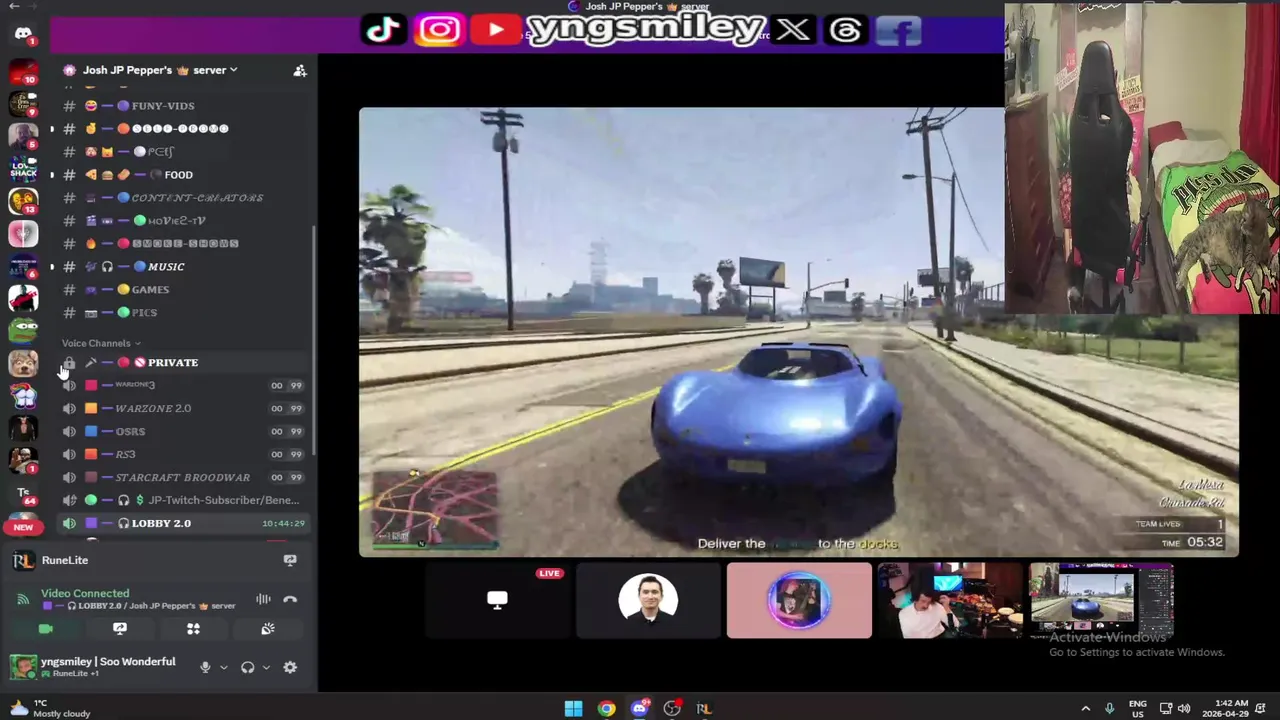Mute the microphone in the user panel
1280x720 pixels.
(205, 668)
